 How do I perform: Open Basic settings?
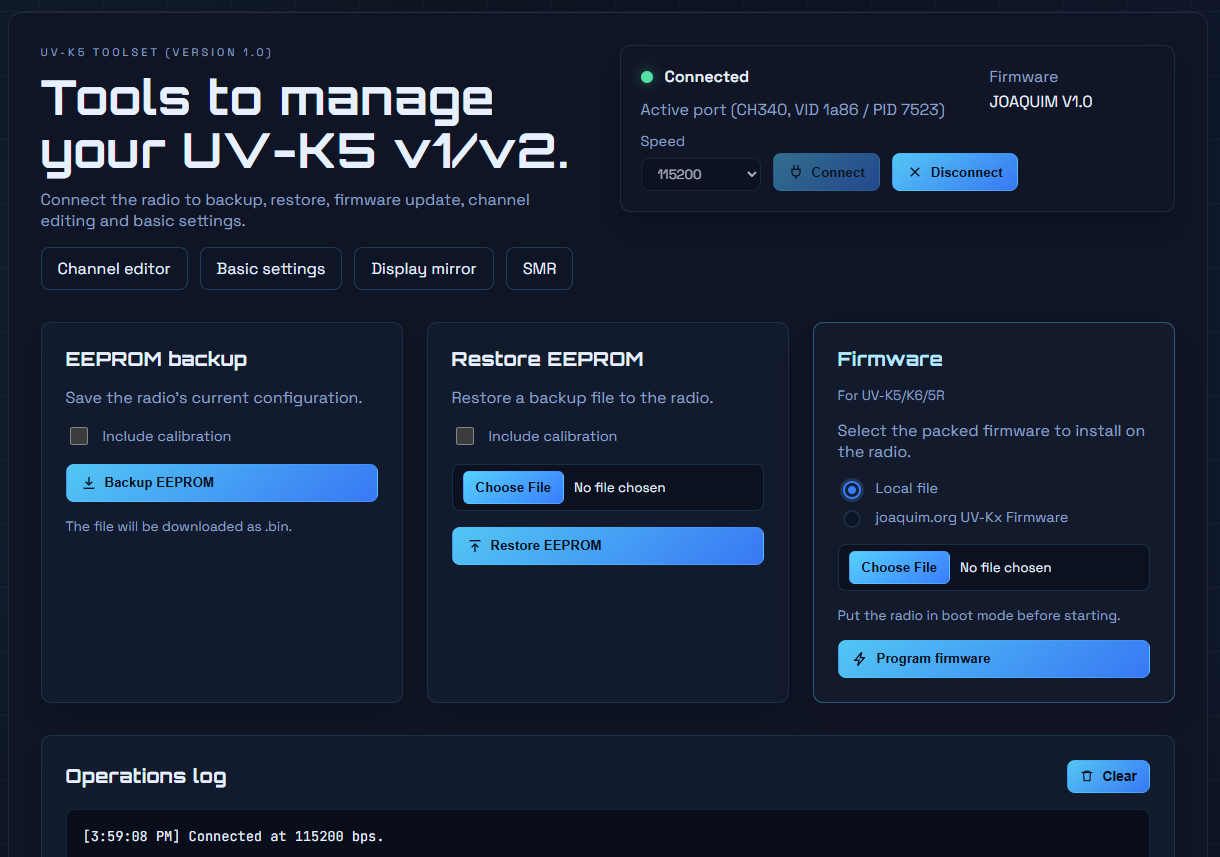270,268
